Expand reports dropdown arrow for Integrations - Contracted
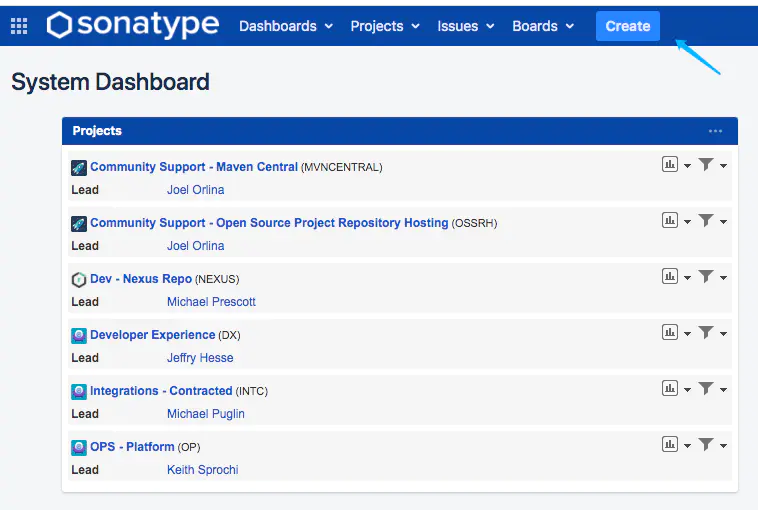This screenshot has height=510, width=758. pos(687,390)
